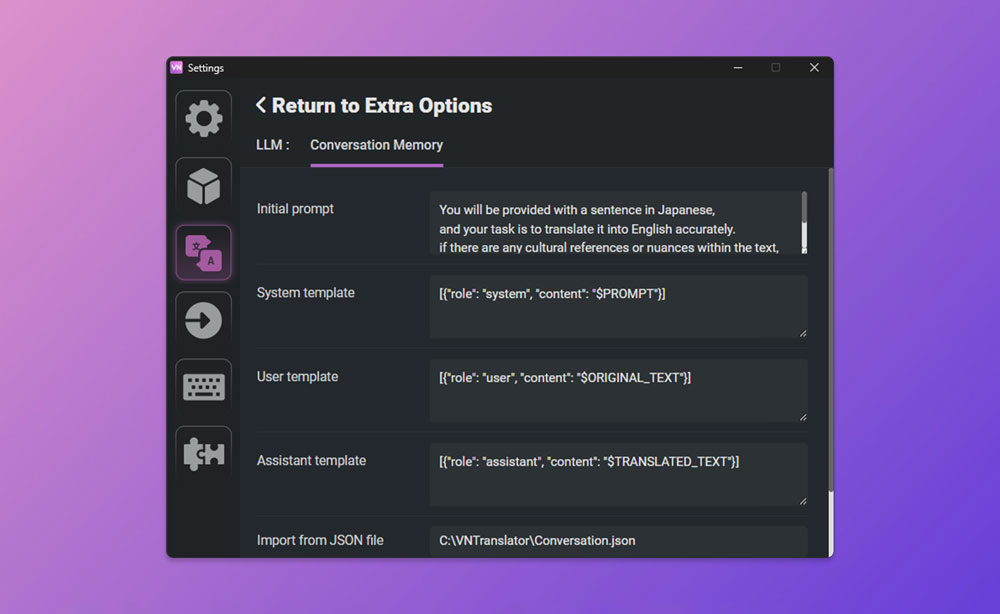Switch to the Conversation Memory tab
The height and width of the screenshot is (614, 1000).
376,145
